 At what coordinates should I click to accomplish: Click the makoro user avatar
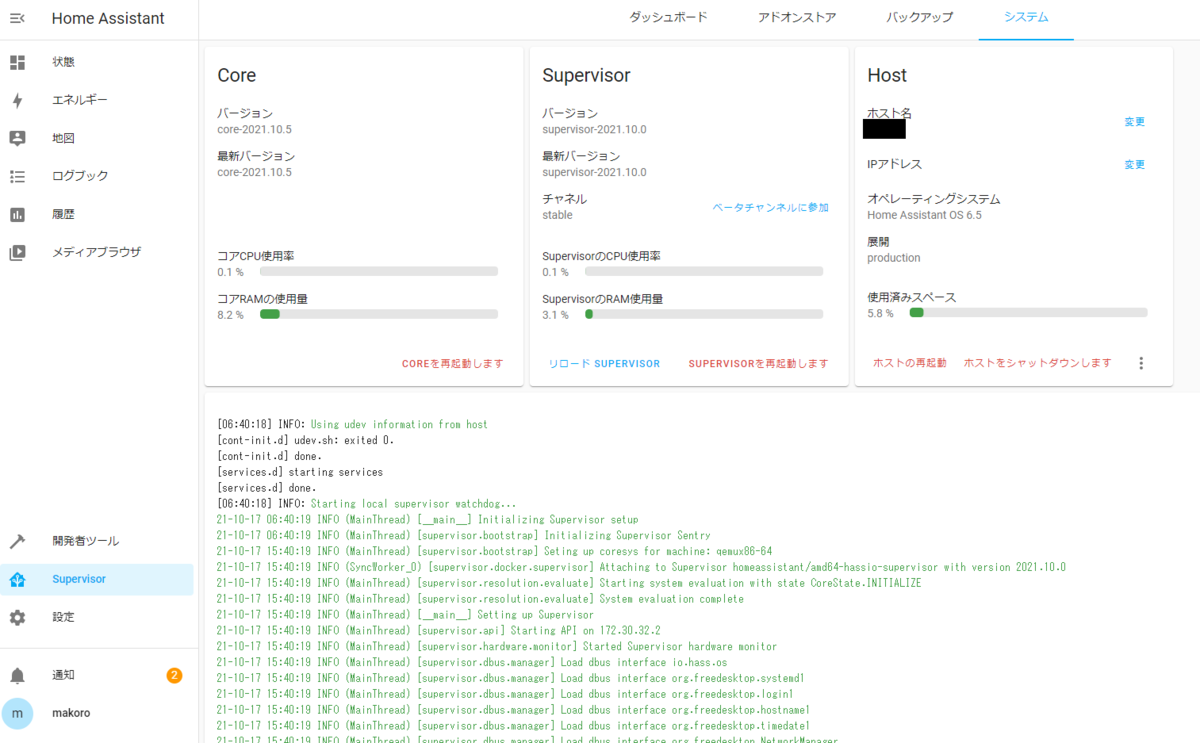click(17, 713)
